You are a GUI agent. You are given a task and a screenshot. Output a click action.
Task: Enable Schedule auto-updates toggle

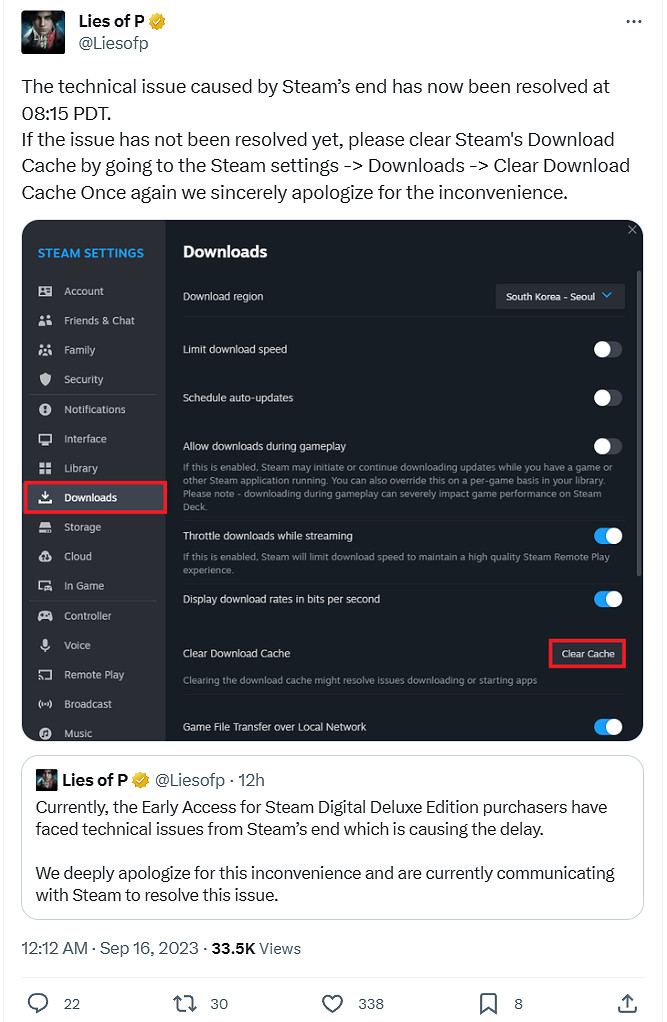[607, 398]
